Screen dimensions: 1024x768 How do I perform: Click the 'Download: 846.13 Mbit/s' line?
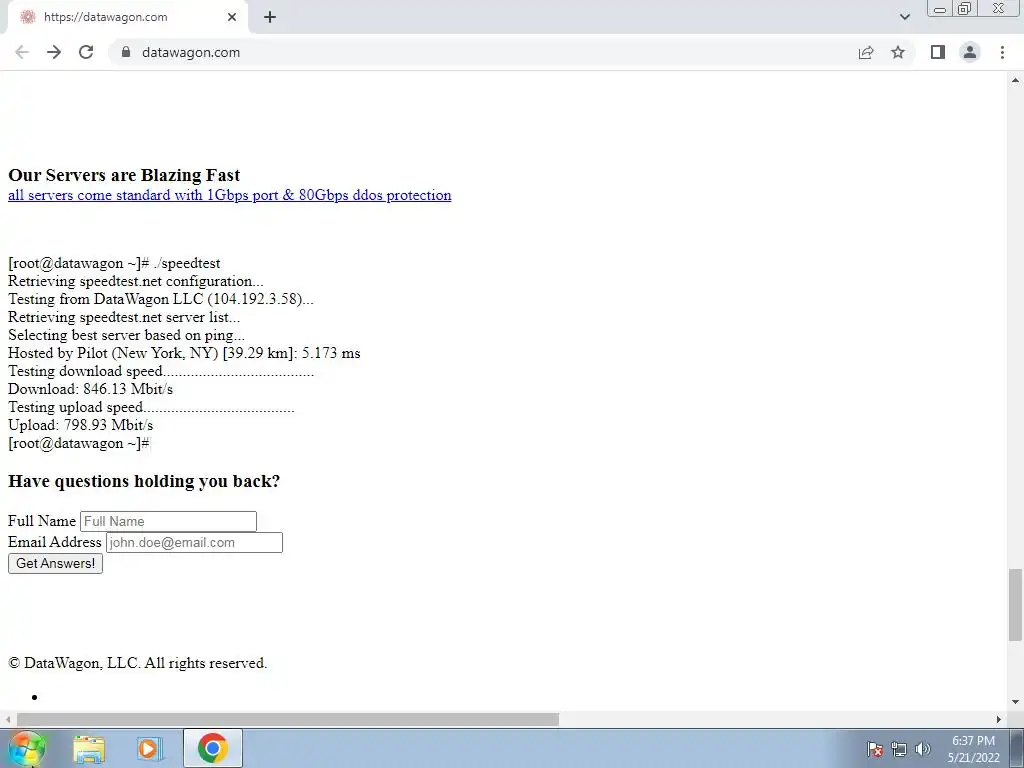click(x=90, y=389)
